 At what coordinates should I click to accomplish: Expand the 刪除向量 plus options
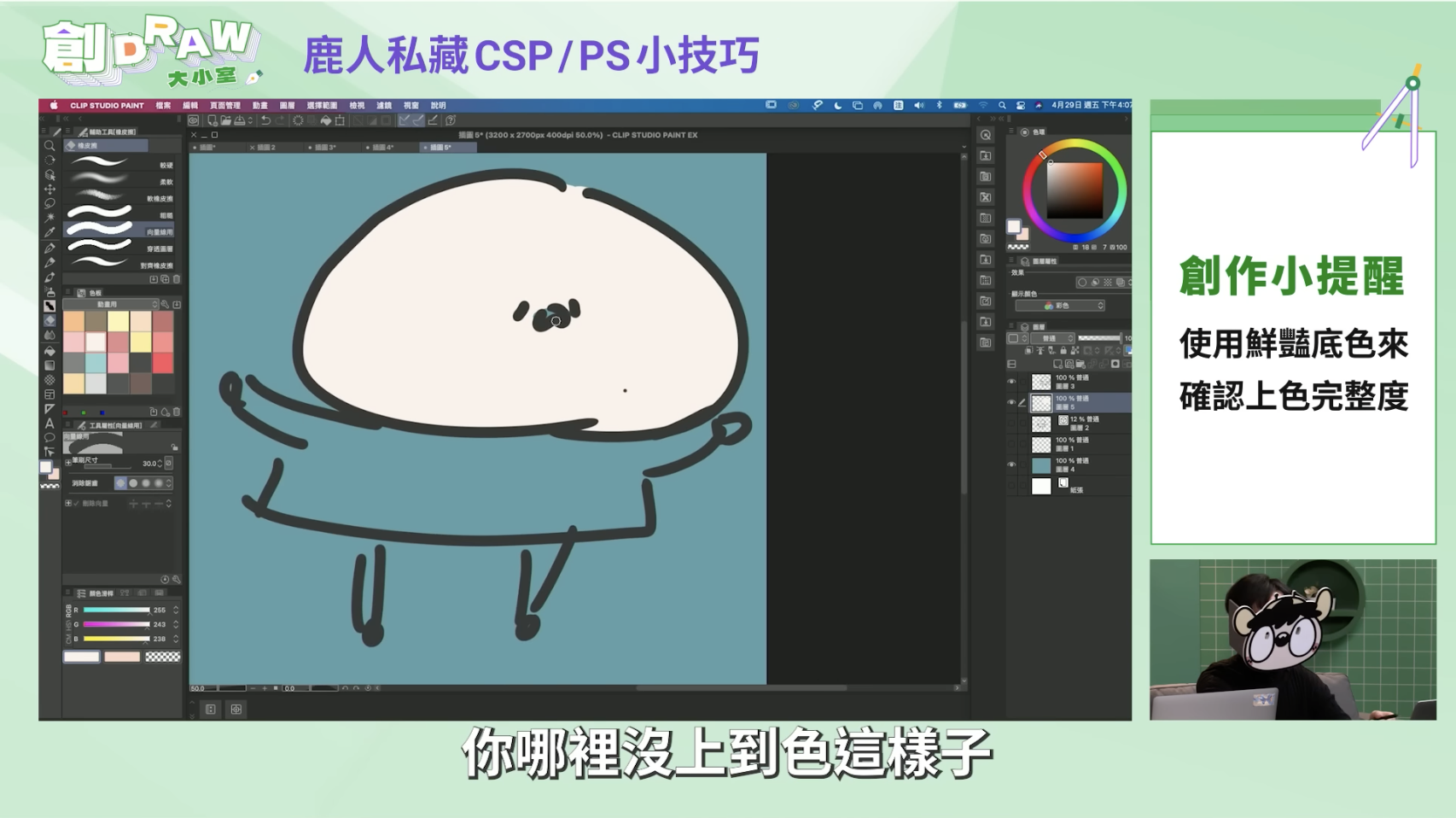68,504
